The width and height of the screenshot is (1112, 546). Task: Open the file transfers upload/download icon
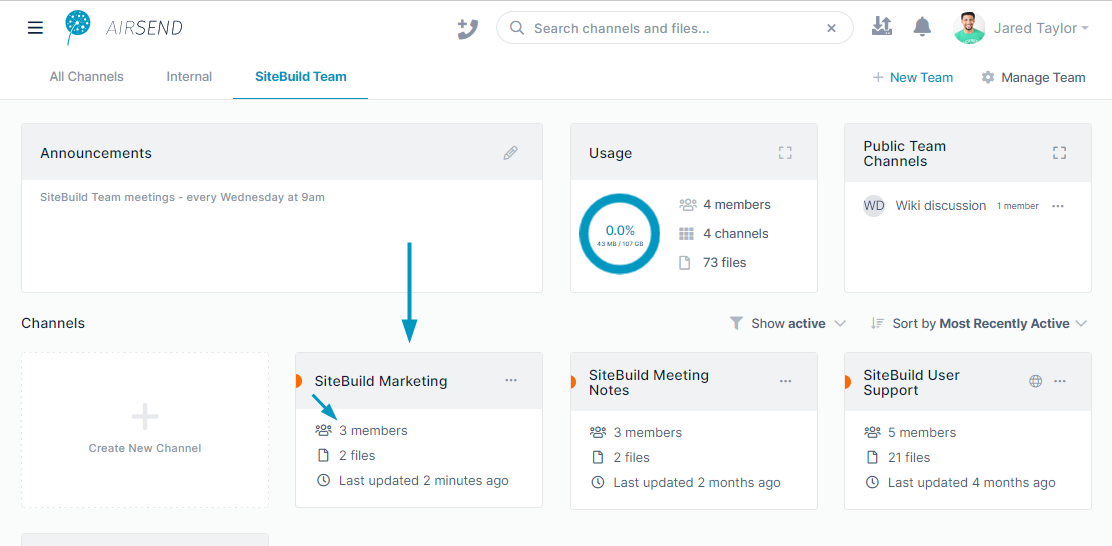[882, 28]
